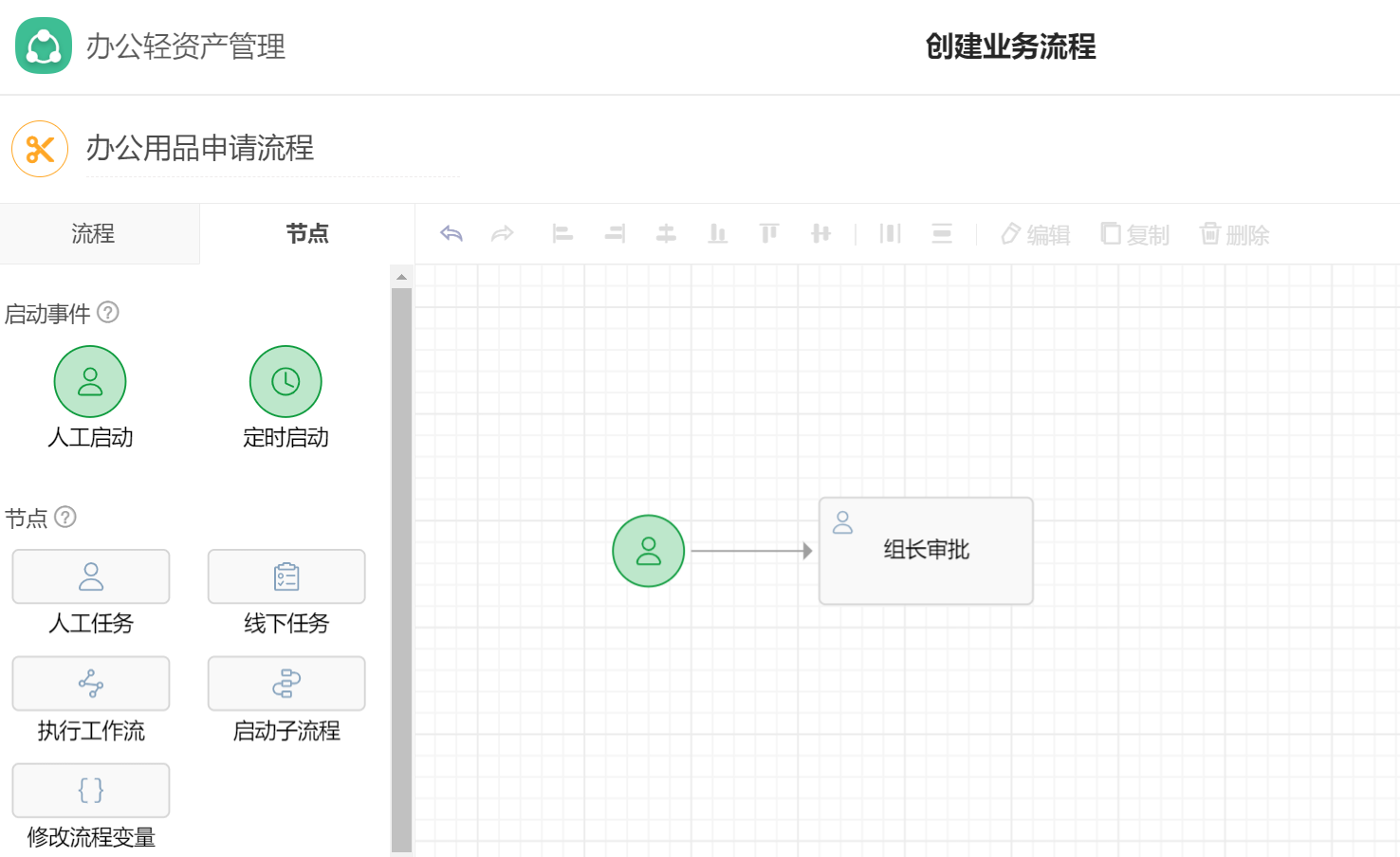Select the 定时启动 start event

point(286,382)
